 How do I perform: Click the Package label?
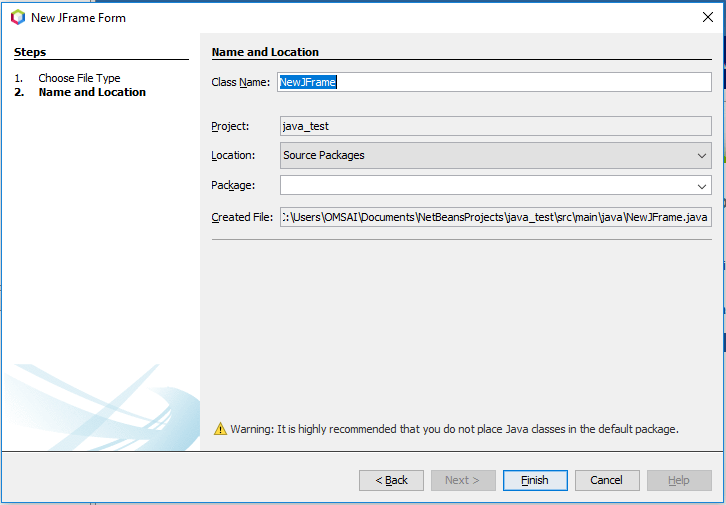click(x=233, y=185)
